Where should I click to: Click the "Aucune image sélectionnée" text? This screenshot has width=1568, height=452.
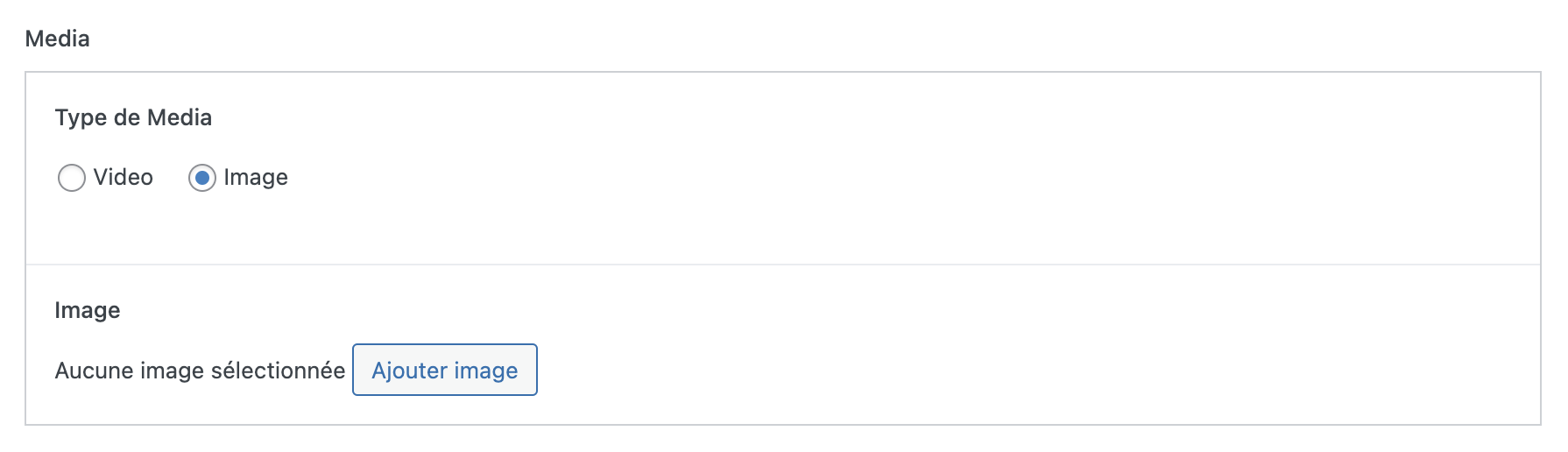200,371
